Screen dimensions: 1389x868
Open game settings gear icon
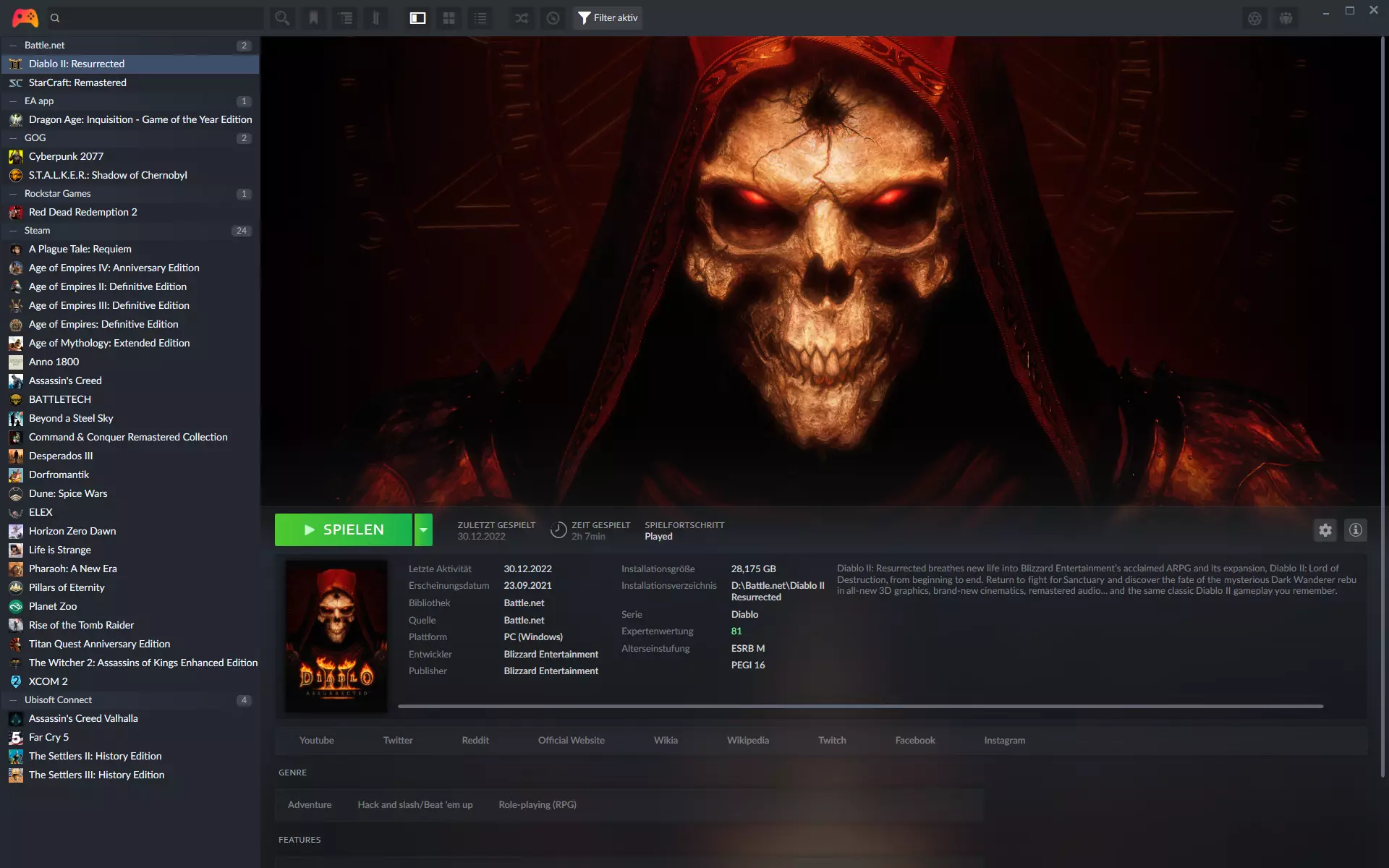1325,530
